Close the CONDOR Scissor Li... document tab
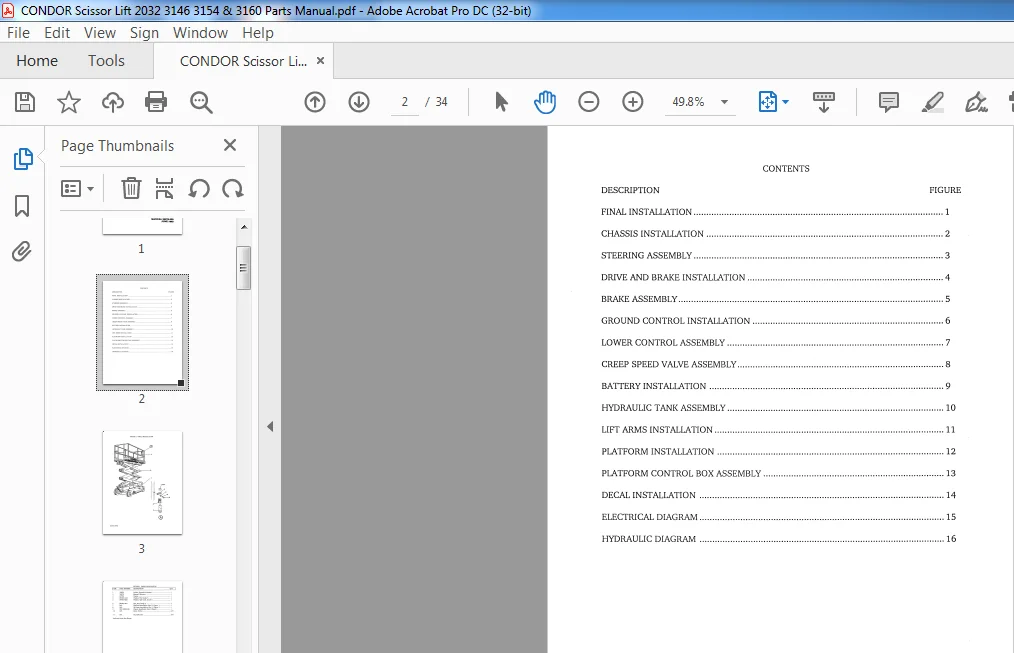 [320, 61]
